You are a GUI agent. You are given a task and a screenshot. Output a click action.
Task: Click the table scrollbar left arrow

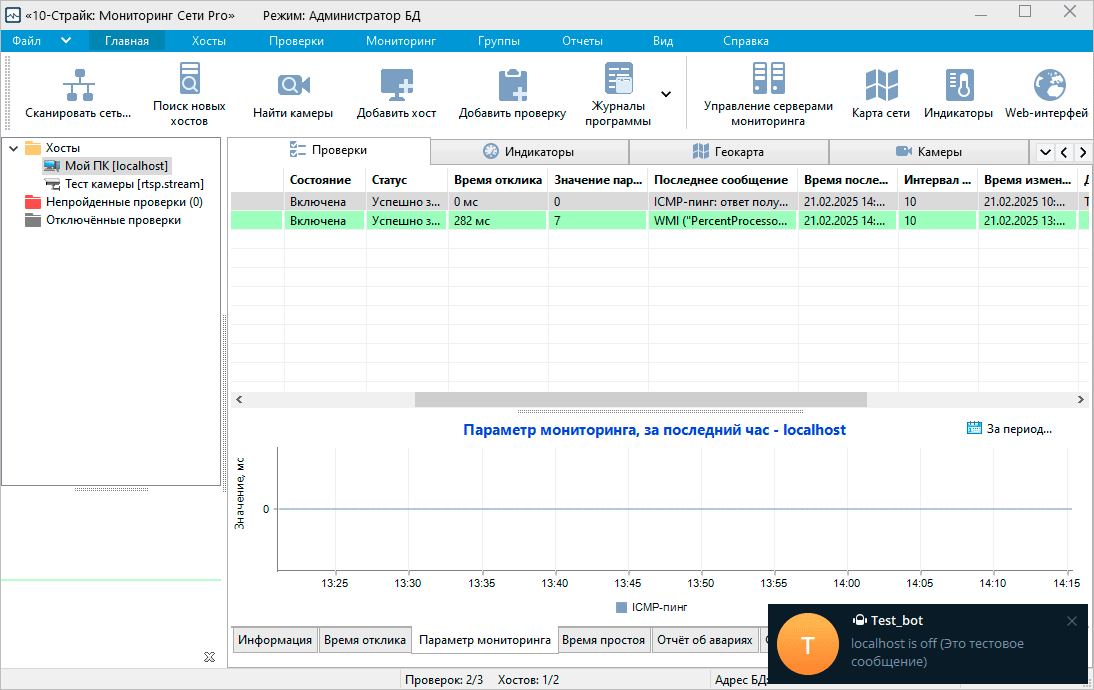coord(239,399)
